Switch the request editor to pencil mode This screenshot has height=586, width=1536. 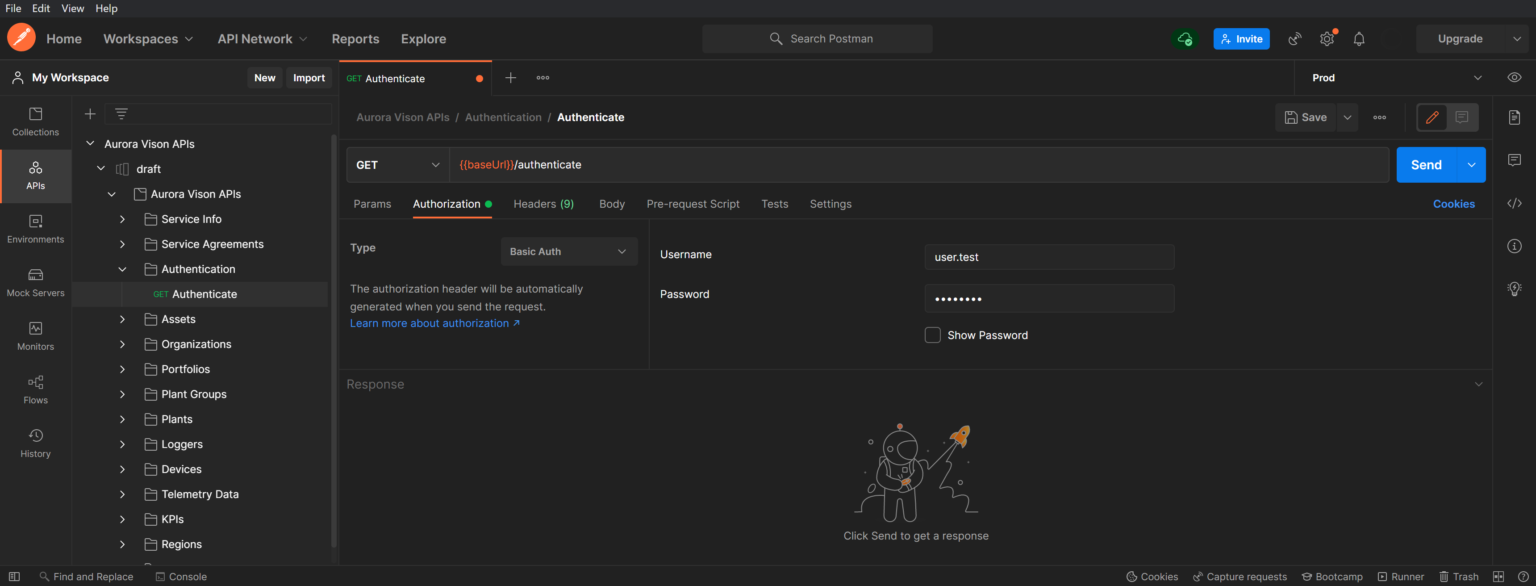(x=1431, y=117)
